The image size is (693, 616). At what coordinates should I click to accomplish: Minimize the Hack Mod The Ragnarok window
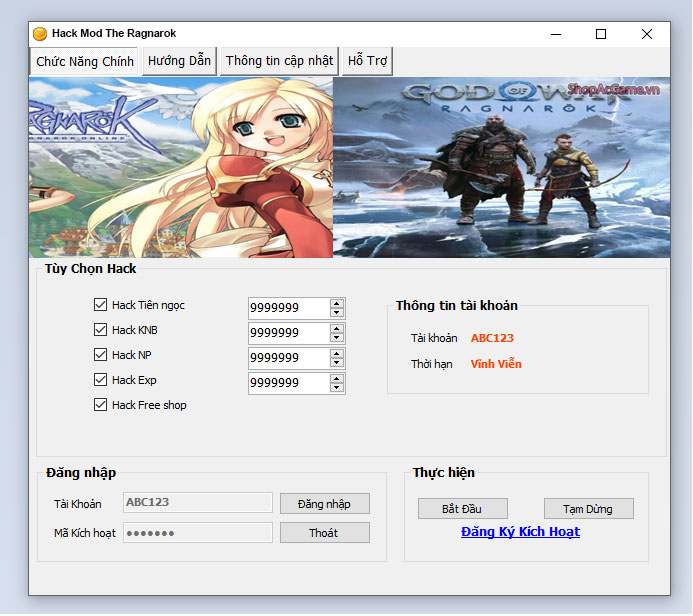click(556, 34)
